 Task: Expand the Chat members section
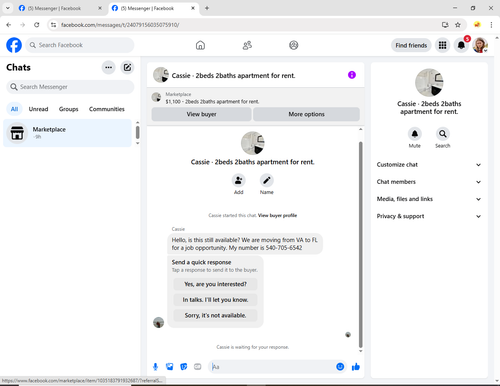[x=429, y=182]
